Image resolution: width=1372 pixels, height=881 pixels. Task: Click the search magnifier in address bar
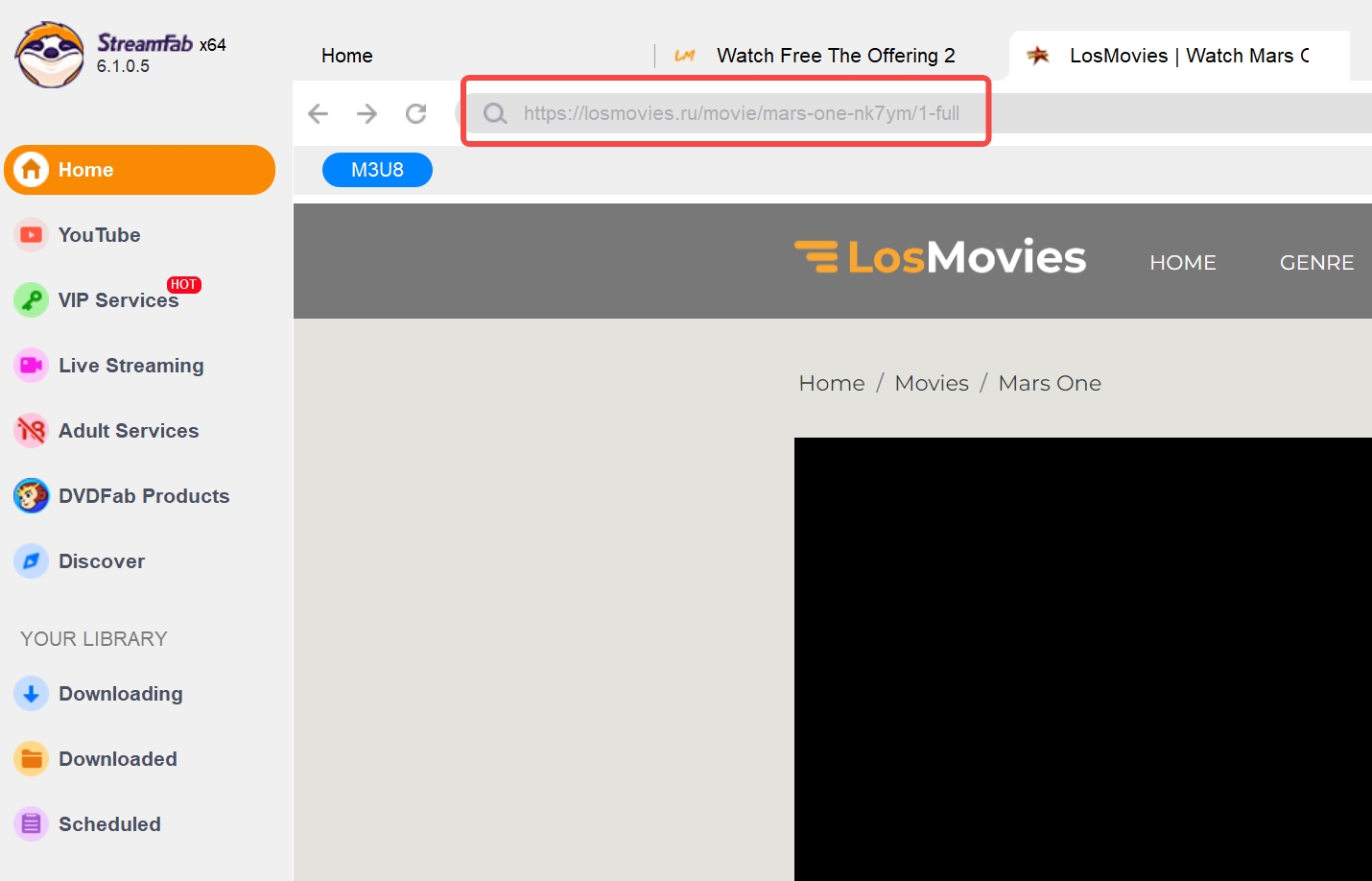coord(495,114)
